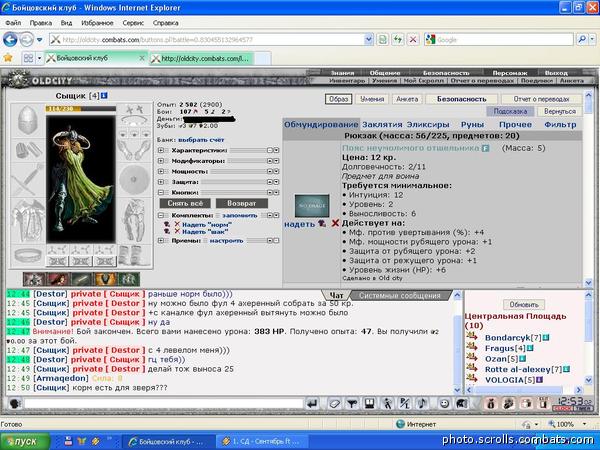The width and height of the screenshot is (600, 450).
Task: Click the запомнить set link
Action: click(240, 215)
